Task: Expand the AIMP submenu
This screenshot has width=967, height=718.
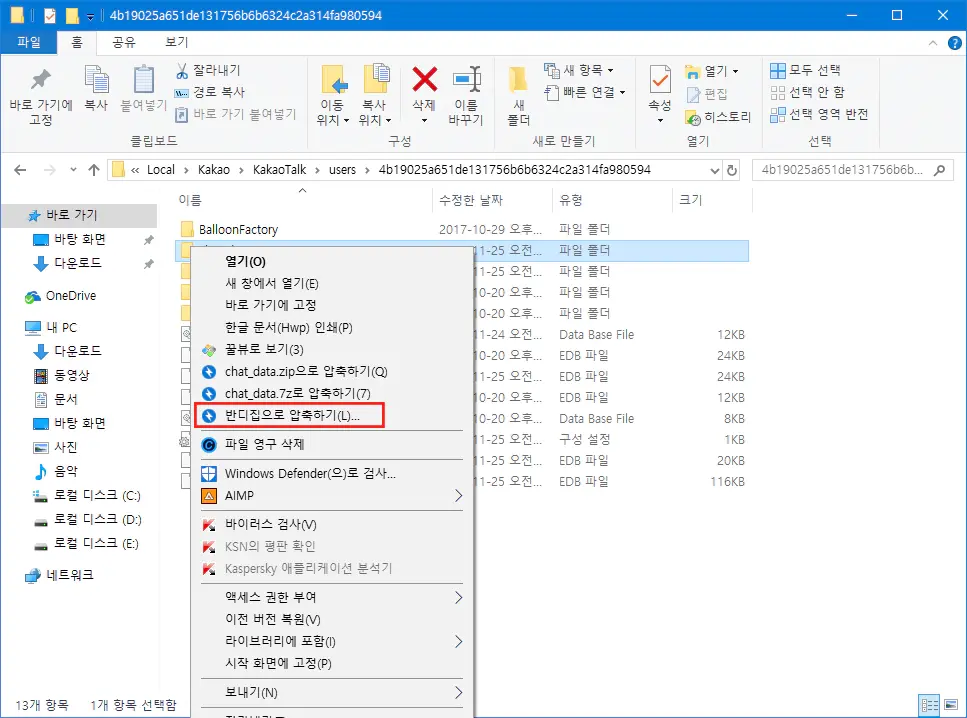Action: point(332,495)
